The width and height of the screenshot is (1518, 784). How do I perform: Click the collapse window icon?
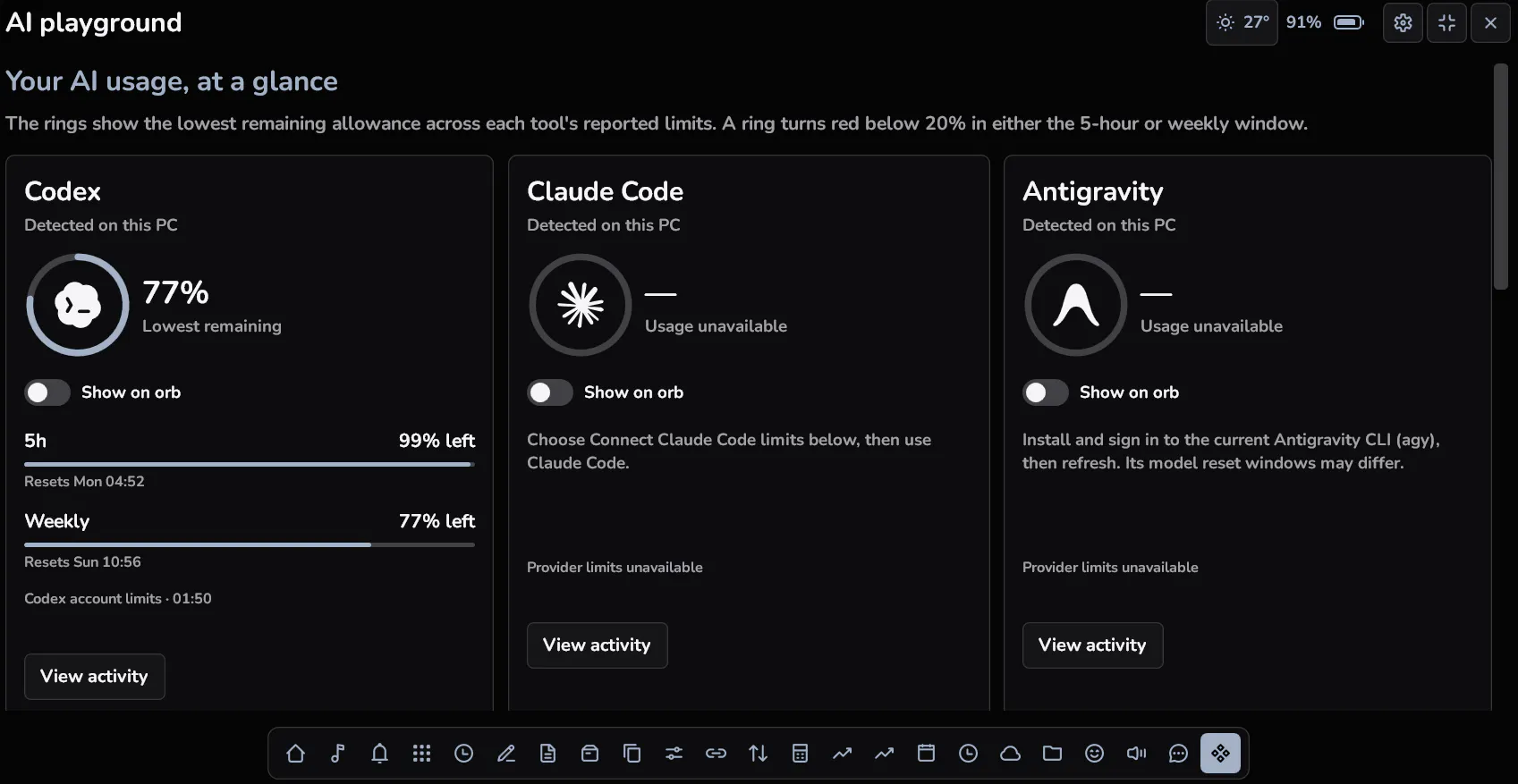(1446, 23)
